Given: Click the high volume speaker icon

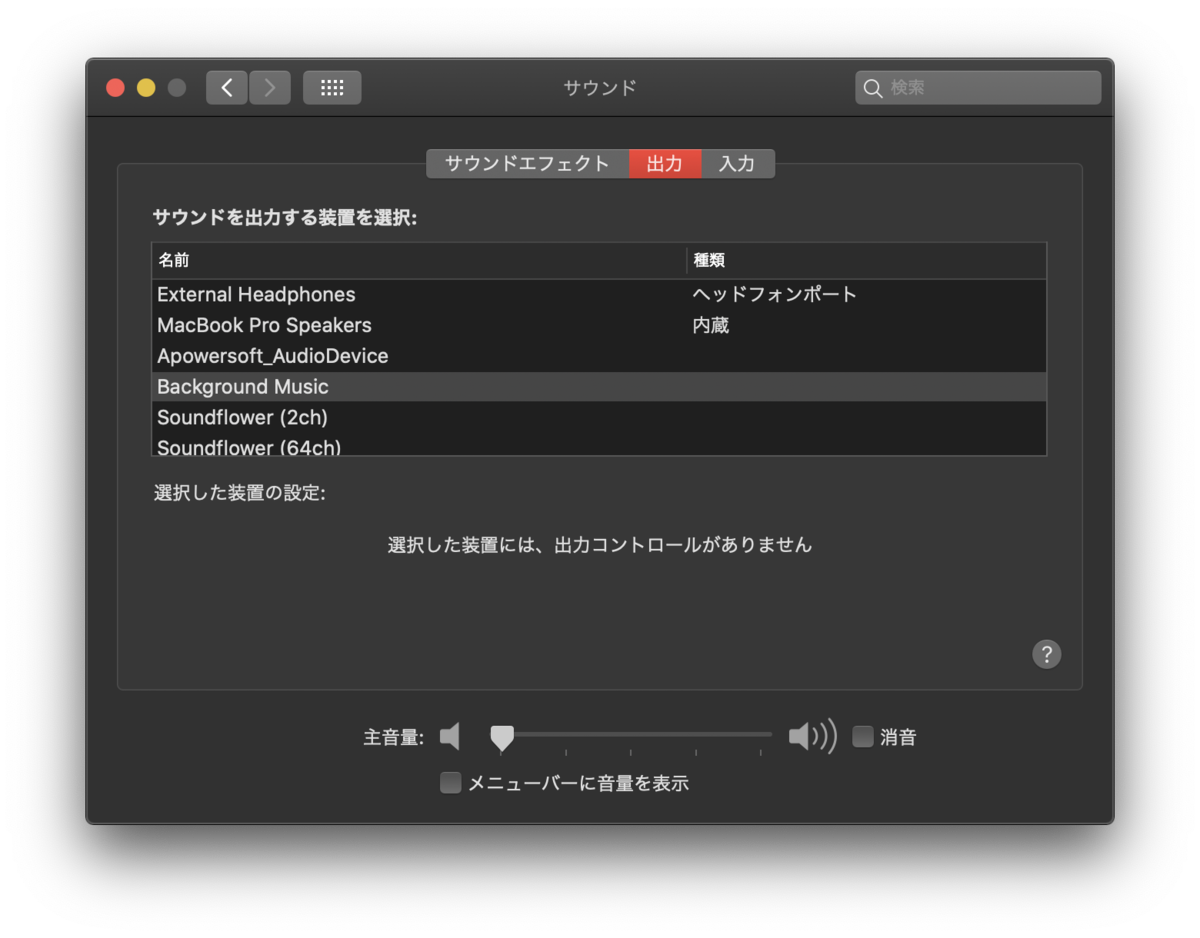Looking at the screenshot, I should 812,736.
